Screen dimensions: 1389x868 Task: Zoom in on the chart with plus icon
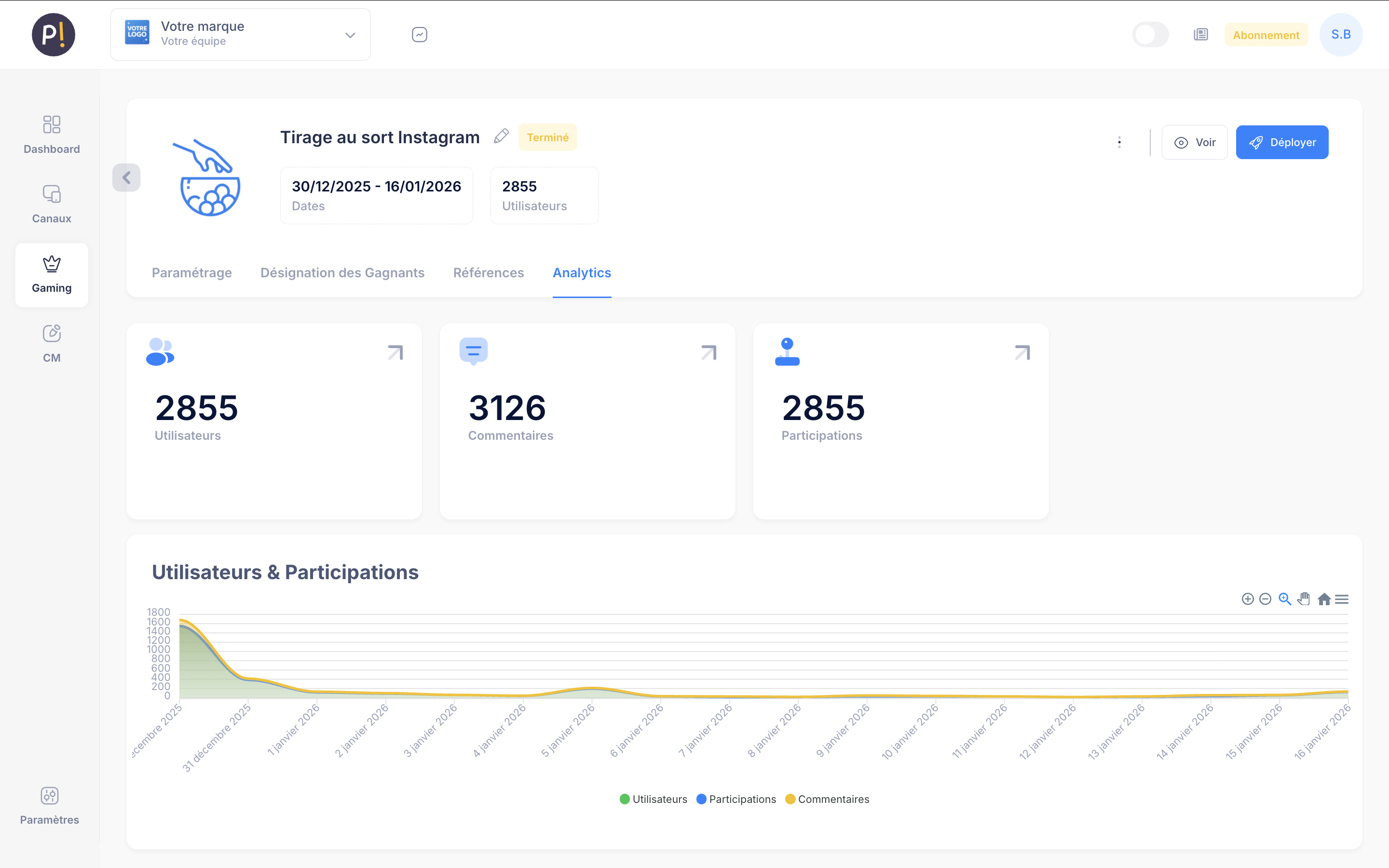[x=1247, y=599]
